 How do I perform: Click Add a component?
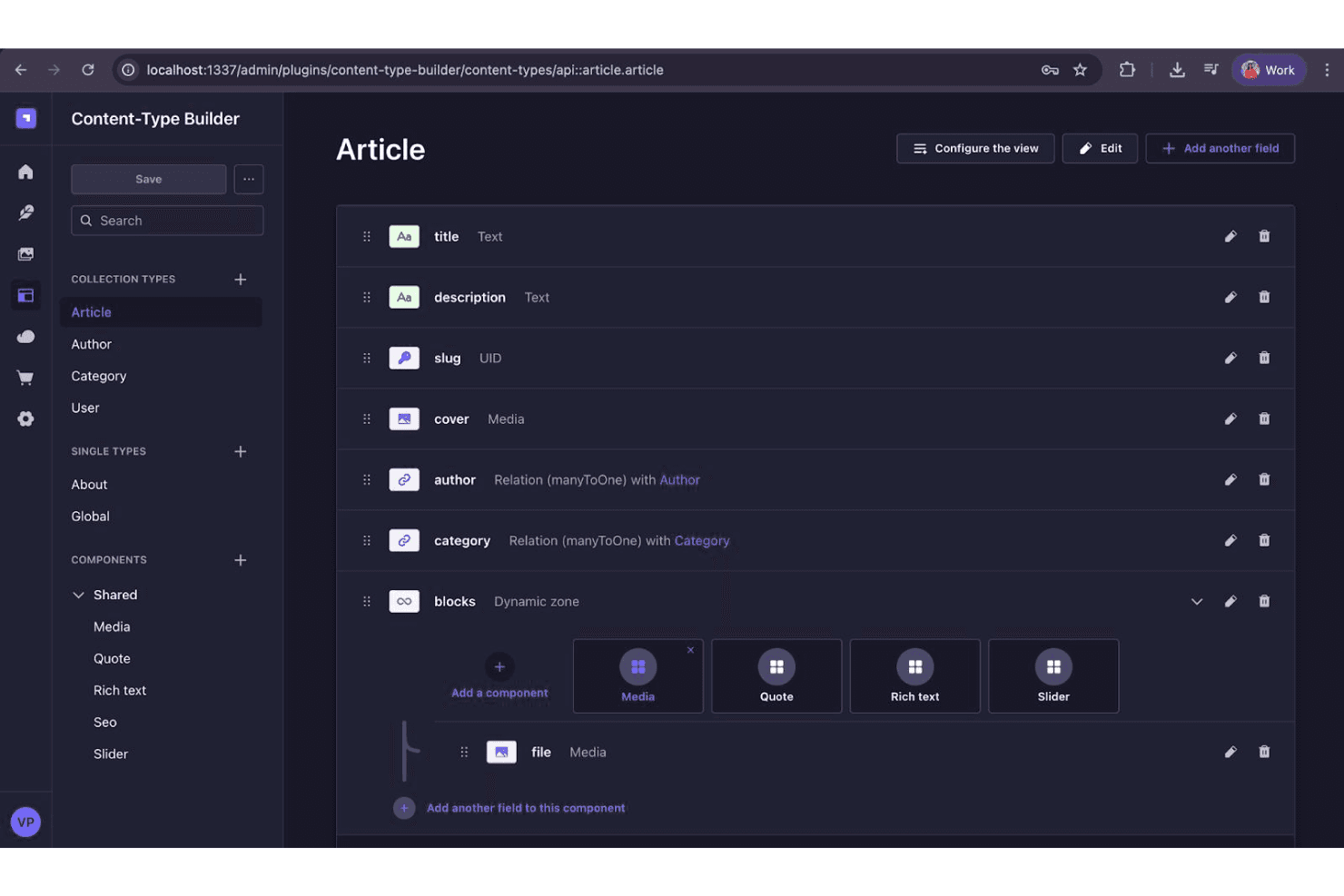click(499, 677)
